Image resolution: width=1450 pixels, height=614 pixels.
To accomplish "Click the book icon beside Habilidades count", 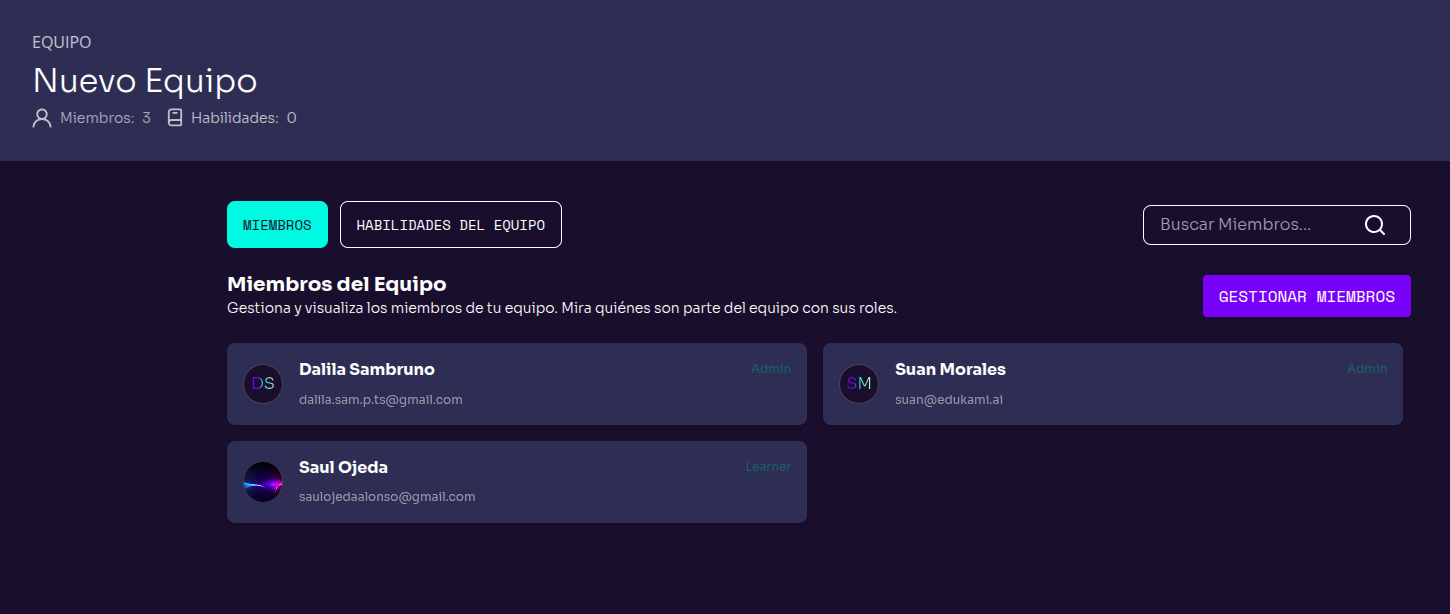I will pos(175,118).
